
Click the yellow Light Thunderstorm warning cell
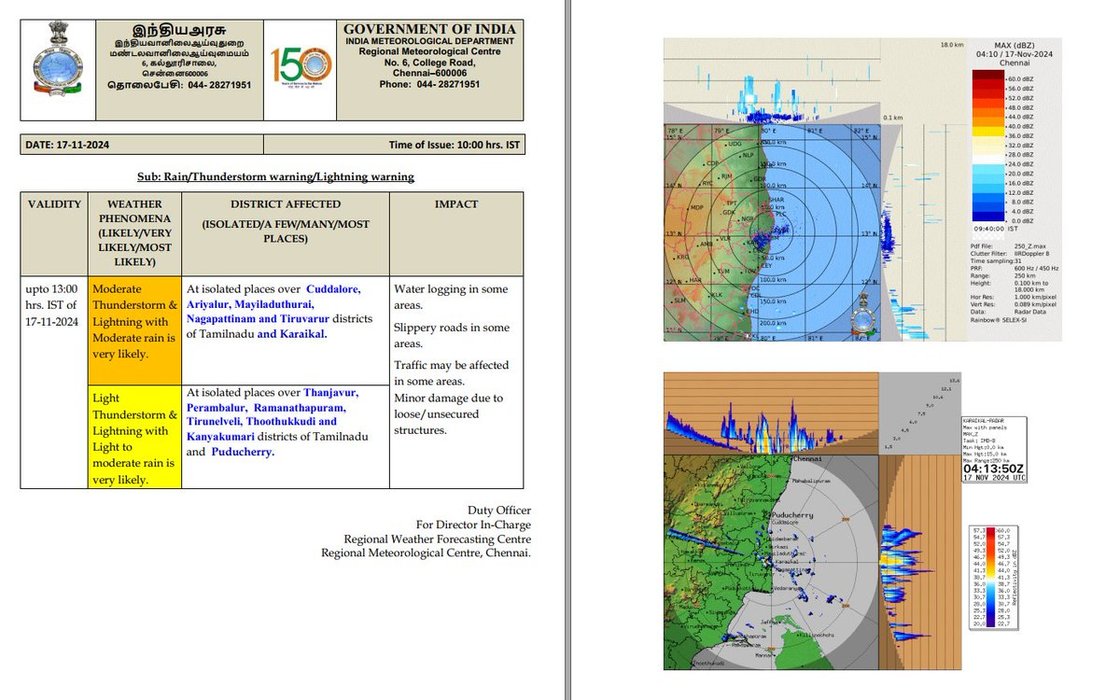135,437
